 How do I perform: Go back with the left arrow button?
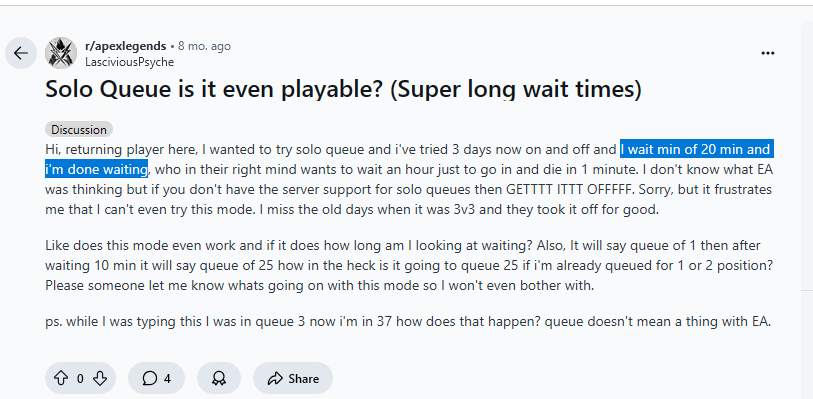(x=21, y=53)
